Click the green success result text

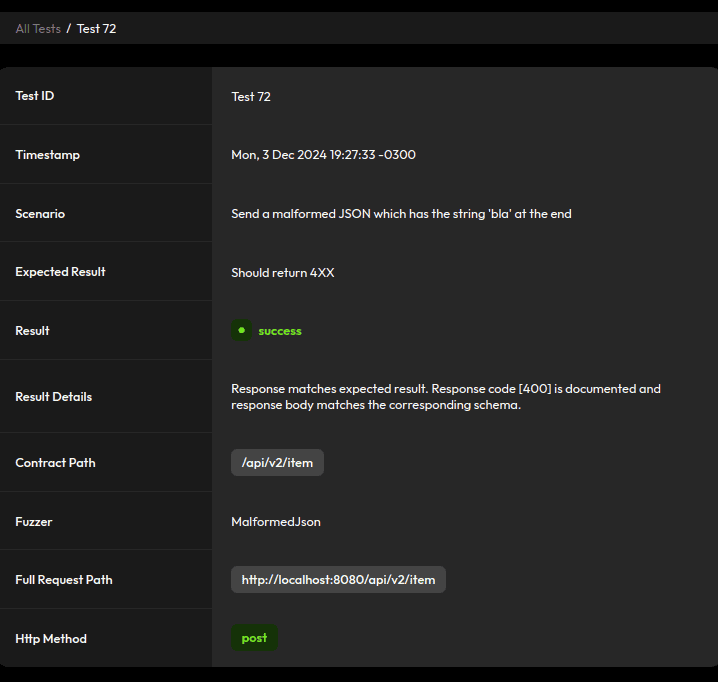(280, 331)
